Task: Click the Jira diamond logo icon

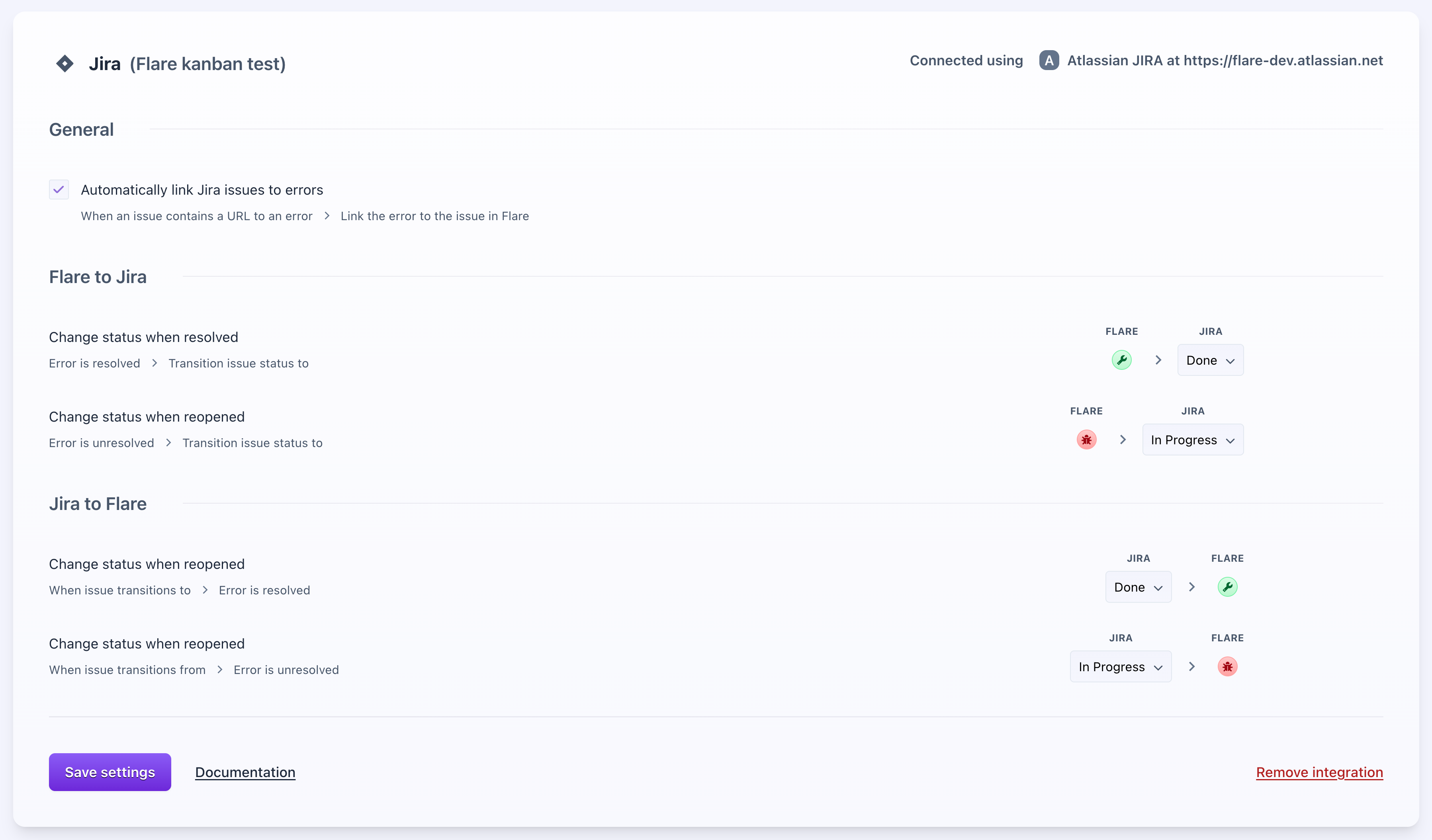Action: [65, 63]
